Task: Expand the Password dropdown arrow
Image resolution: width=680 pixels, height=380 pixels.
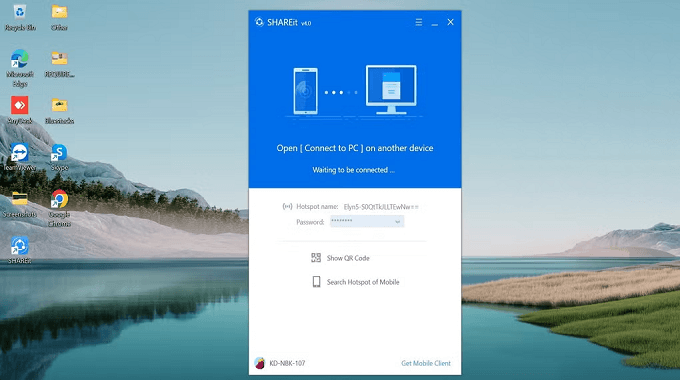Action: point(397,222)
